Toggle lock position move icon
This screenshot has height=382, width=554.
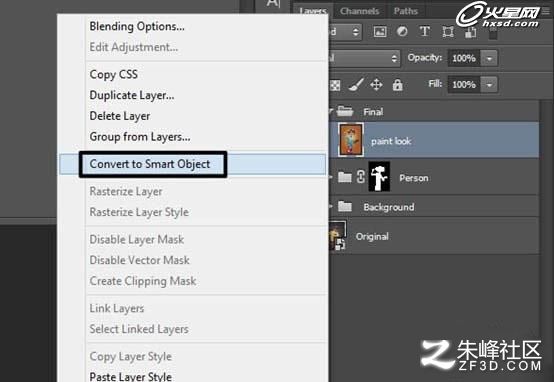[376, 85]
